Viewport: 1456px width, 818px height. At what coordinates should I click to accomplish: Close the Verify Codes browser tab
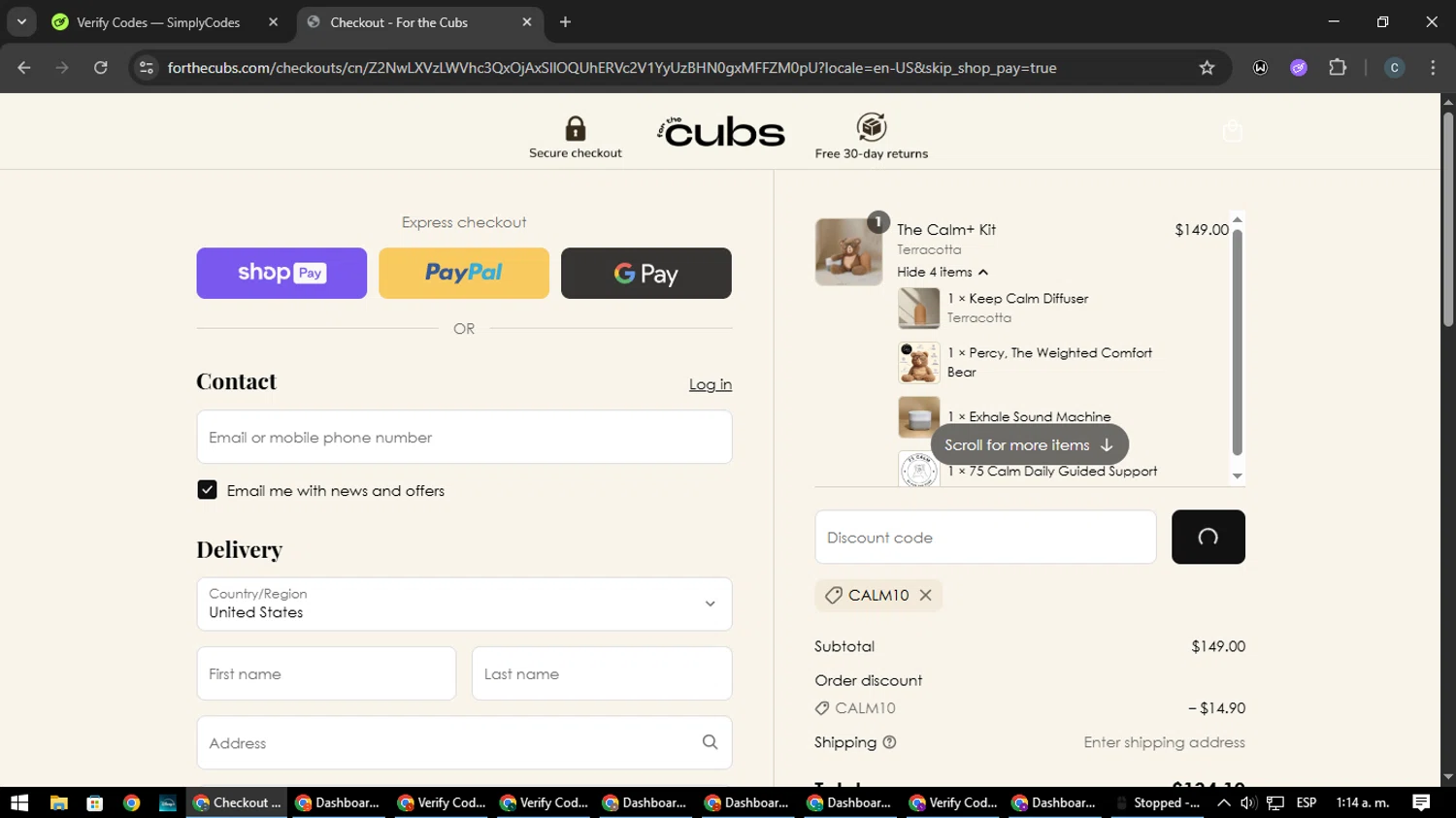[x=273, y=22]
